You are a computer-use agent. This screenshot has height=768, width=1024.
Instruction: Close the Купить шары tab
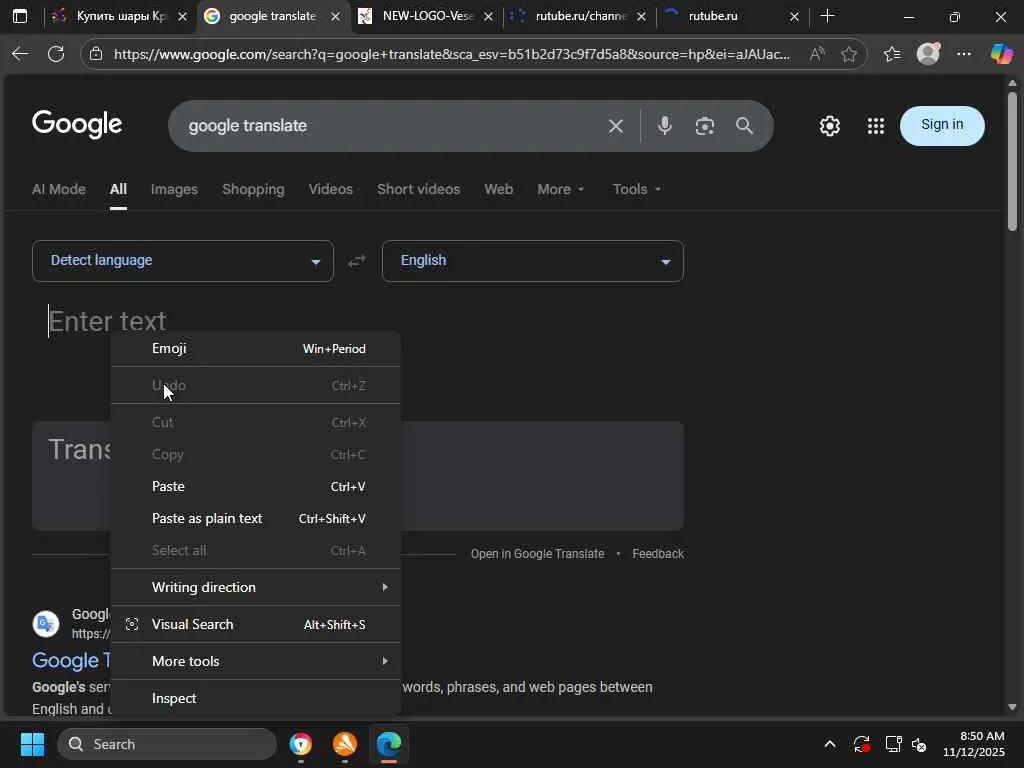point(183,16)
